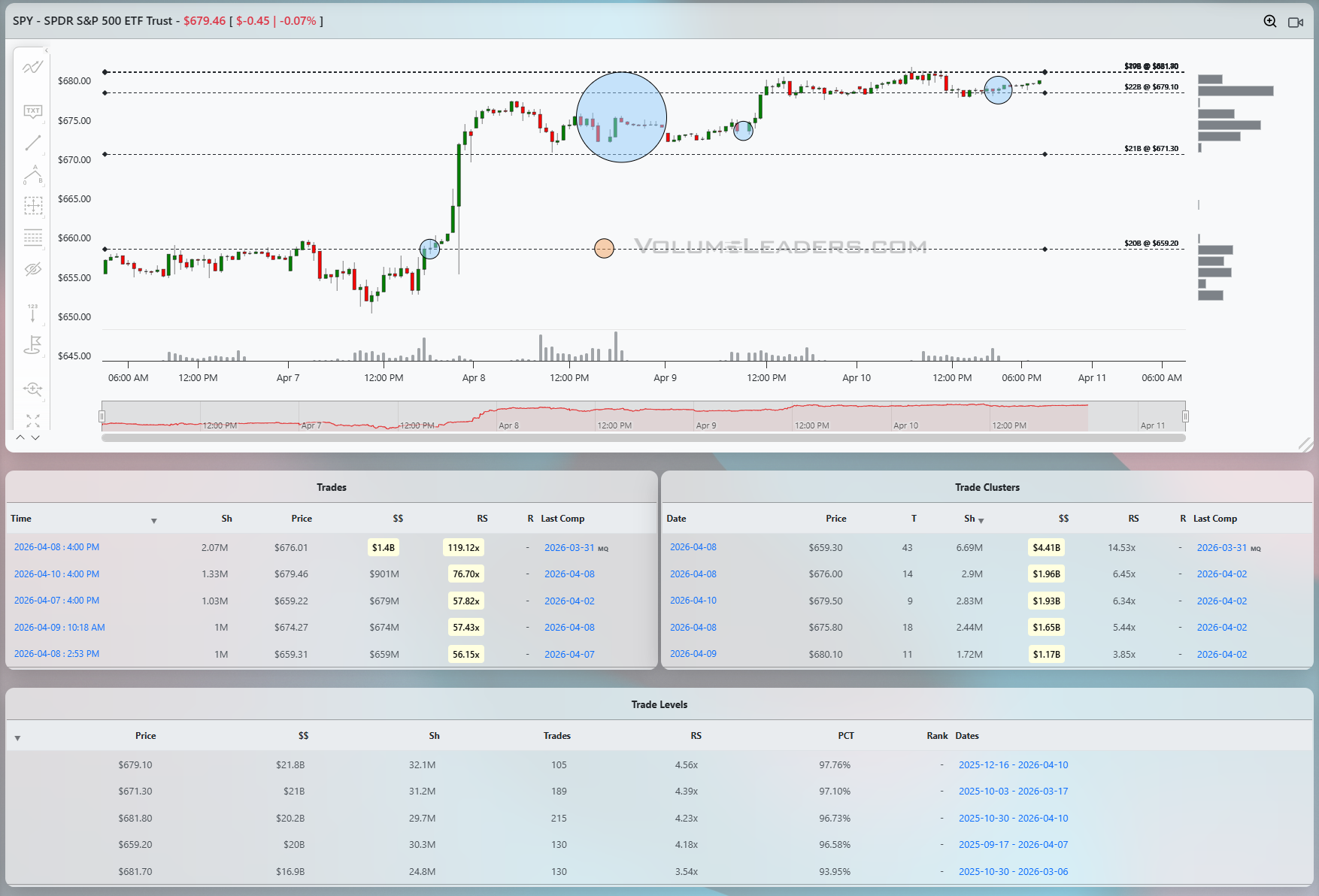Open trade 2026-04-10 : 4:00 PM
1319x896 pixels.
(x=56, y=574)
